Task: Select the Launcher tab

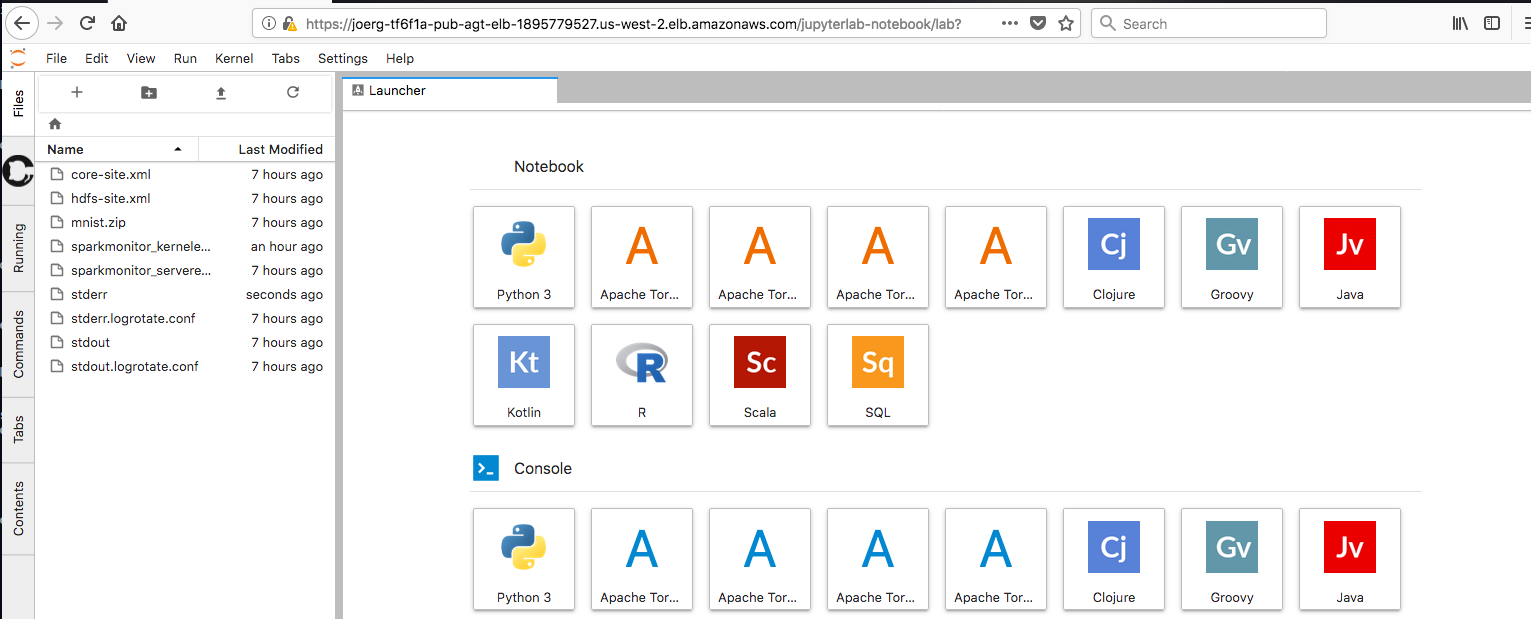Action: (x=449, y=90)
